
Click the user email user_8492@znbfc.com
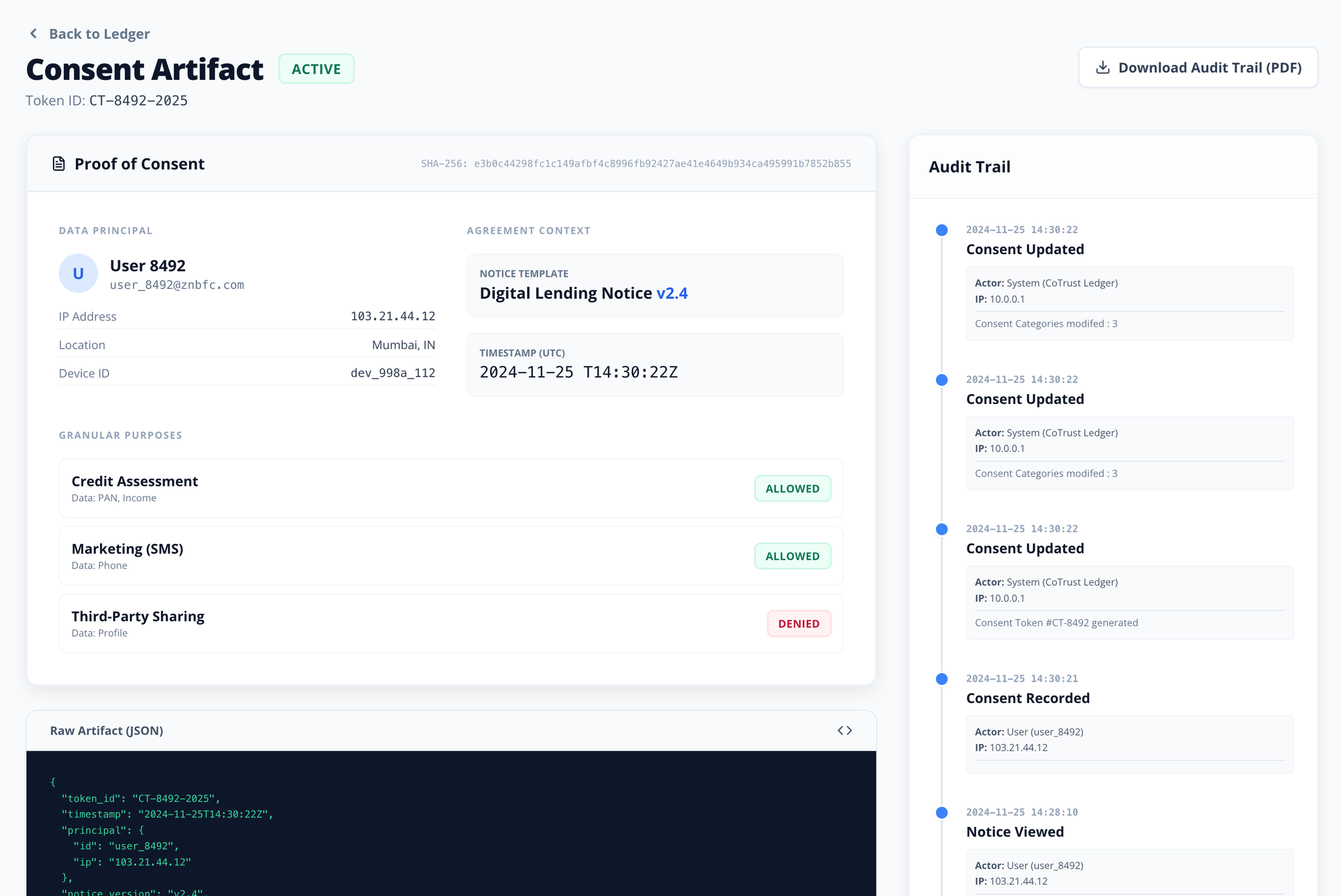pyautogui.click(x=177, y=285)
